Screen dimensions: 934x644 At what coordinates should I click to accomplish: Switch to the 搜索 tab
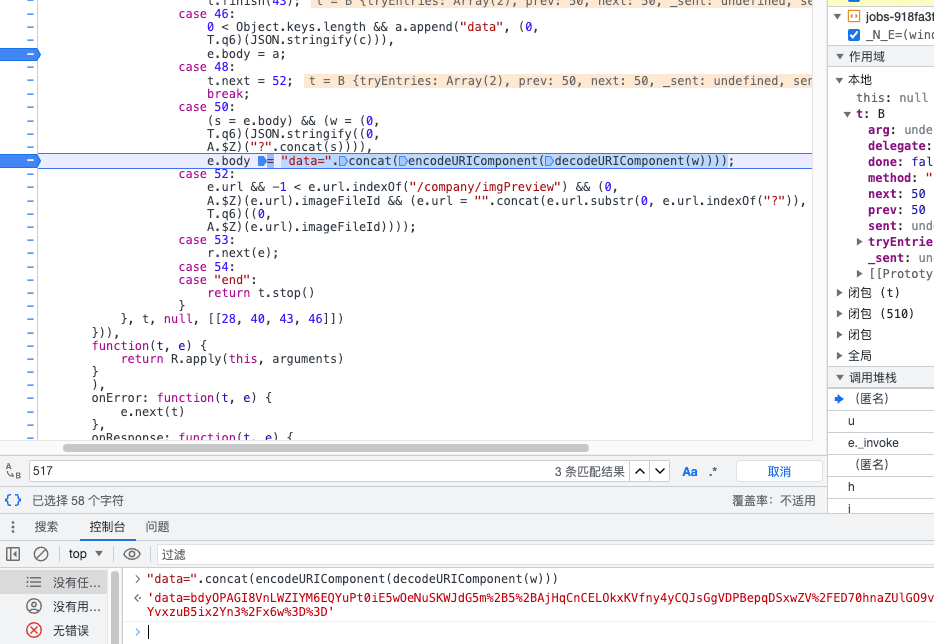pos(47,527)
